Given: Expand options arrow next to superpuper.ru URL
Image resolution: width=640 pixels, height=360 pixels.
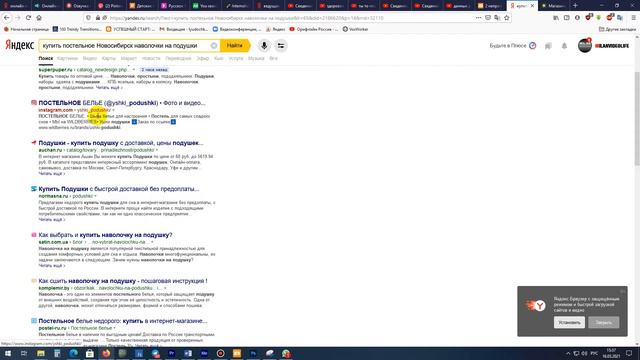Looking at the screenshot, I should pyautogui.click(x=134, y=70).
